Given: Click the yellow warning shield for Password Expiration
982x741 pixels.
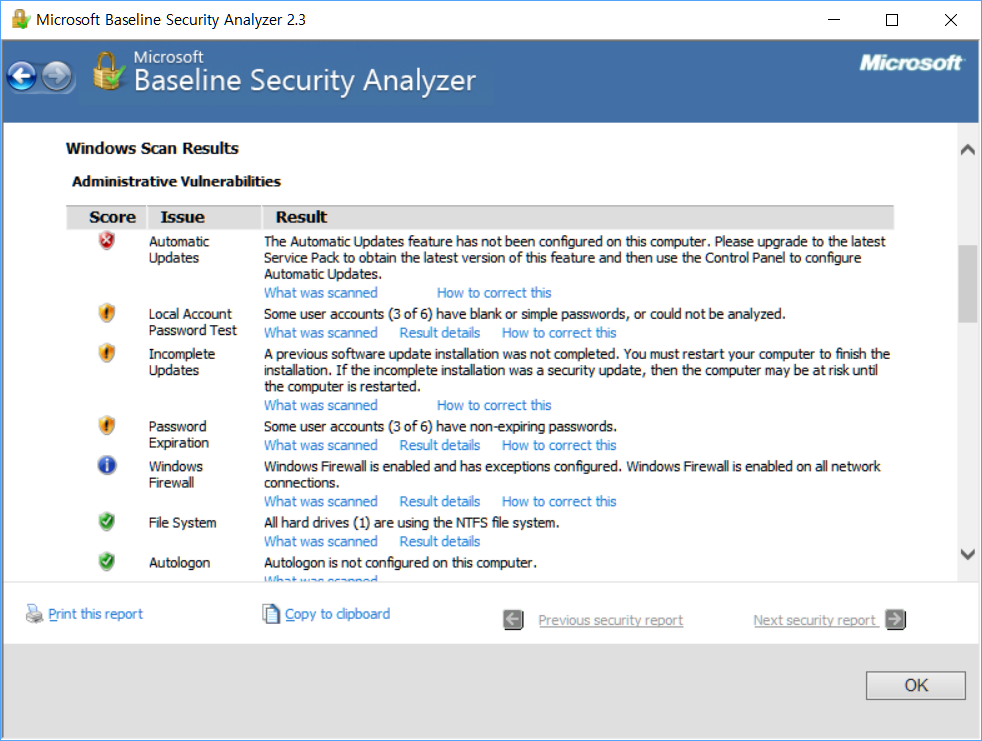Looking at the screenshot, I should pos(107,425).
